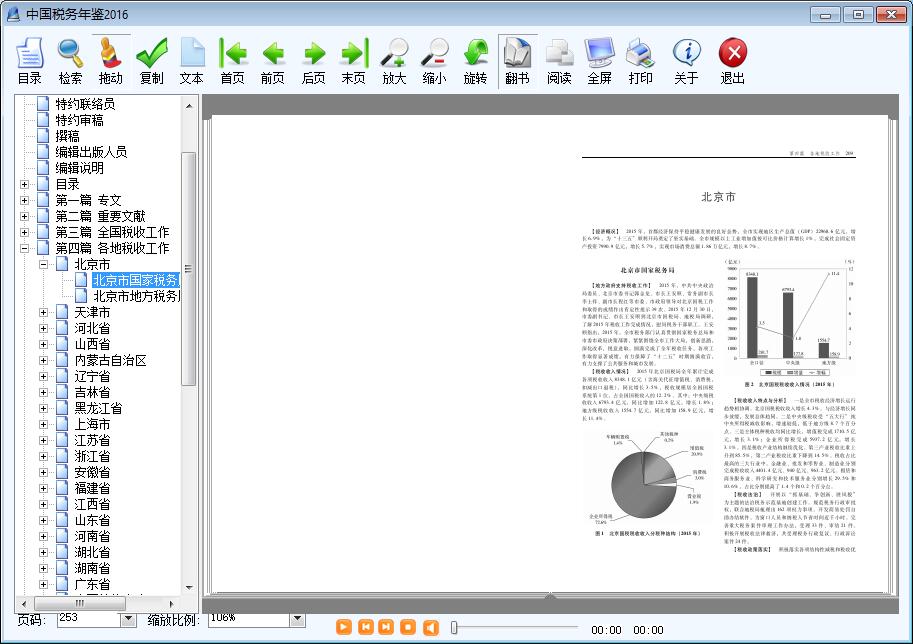Image resolution: width=913 pixels, height=644 pixels.
Task: Expand 第三篇 全国税收工作 node
Action: [24, 232]
